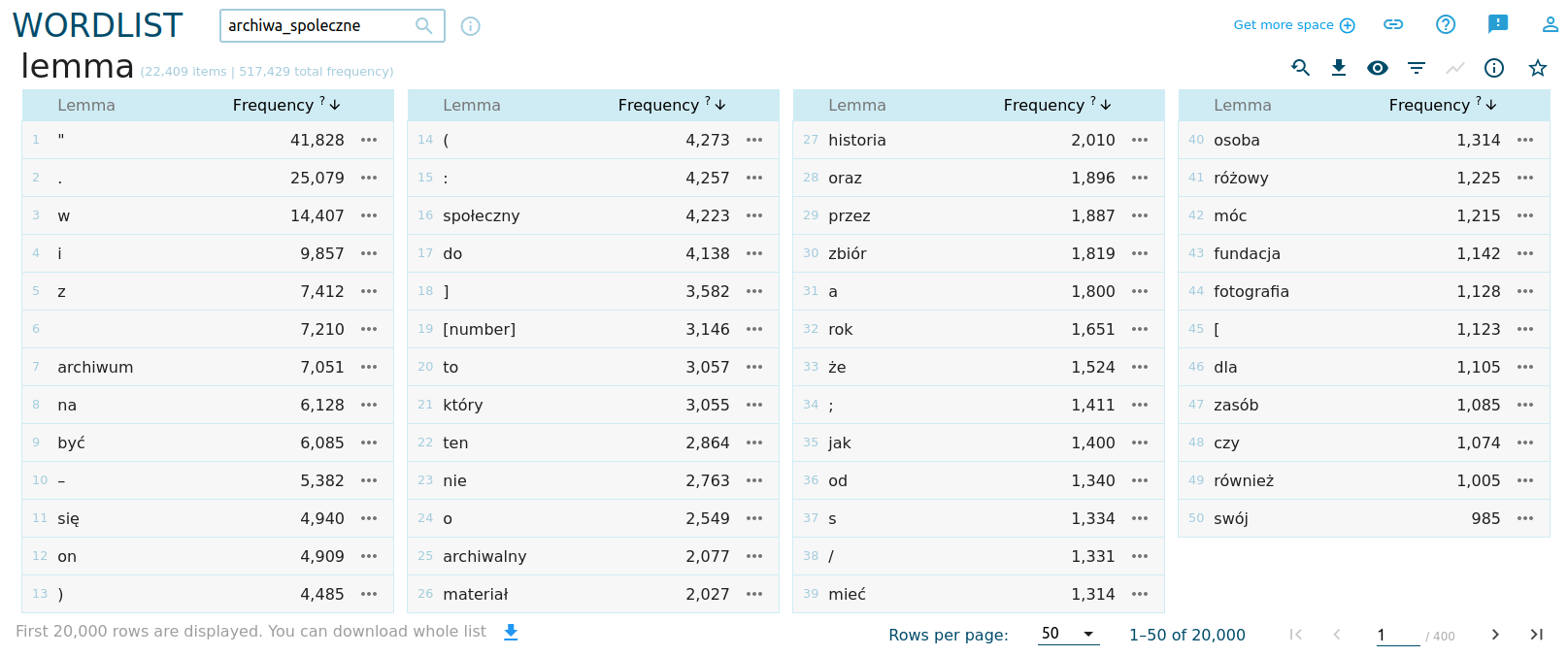Select lemma który
1568x656 pixels.
[x=463, y=405]
